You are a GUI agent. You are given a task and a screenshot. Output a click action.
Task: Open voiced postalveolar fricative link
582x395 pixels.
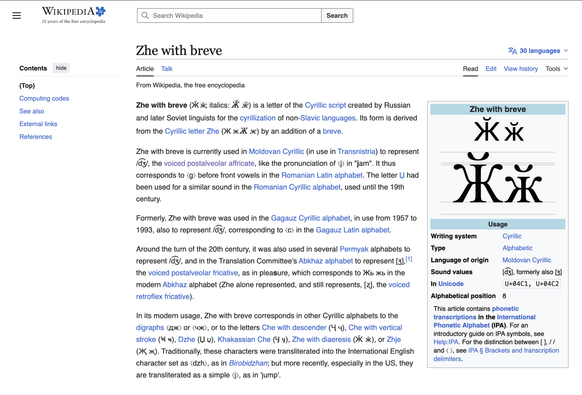[193, 273]
